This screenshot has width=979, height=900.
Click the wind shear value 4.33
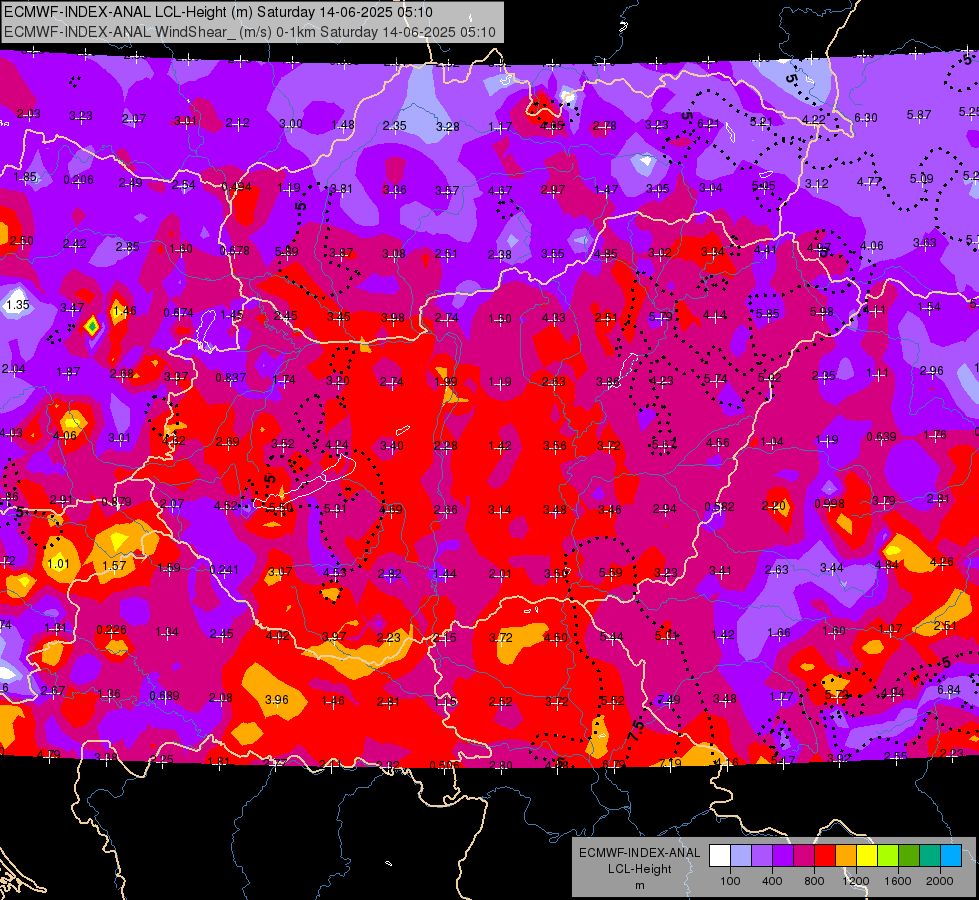click(x=554, y=318)
